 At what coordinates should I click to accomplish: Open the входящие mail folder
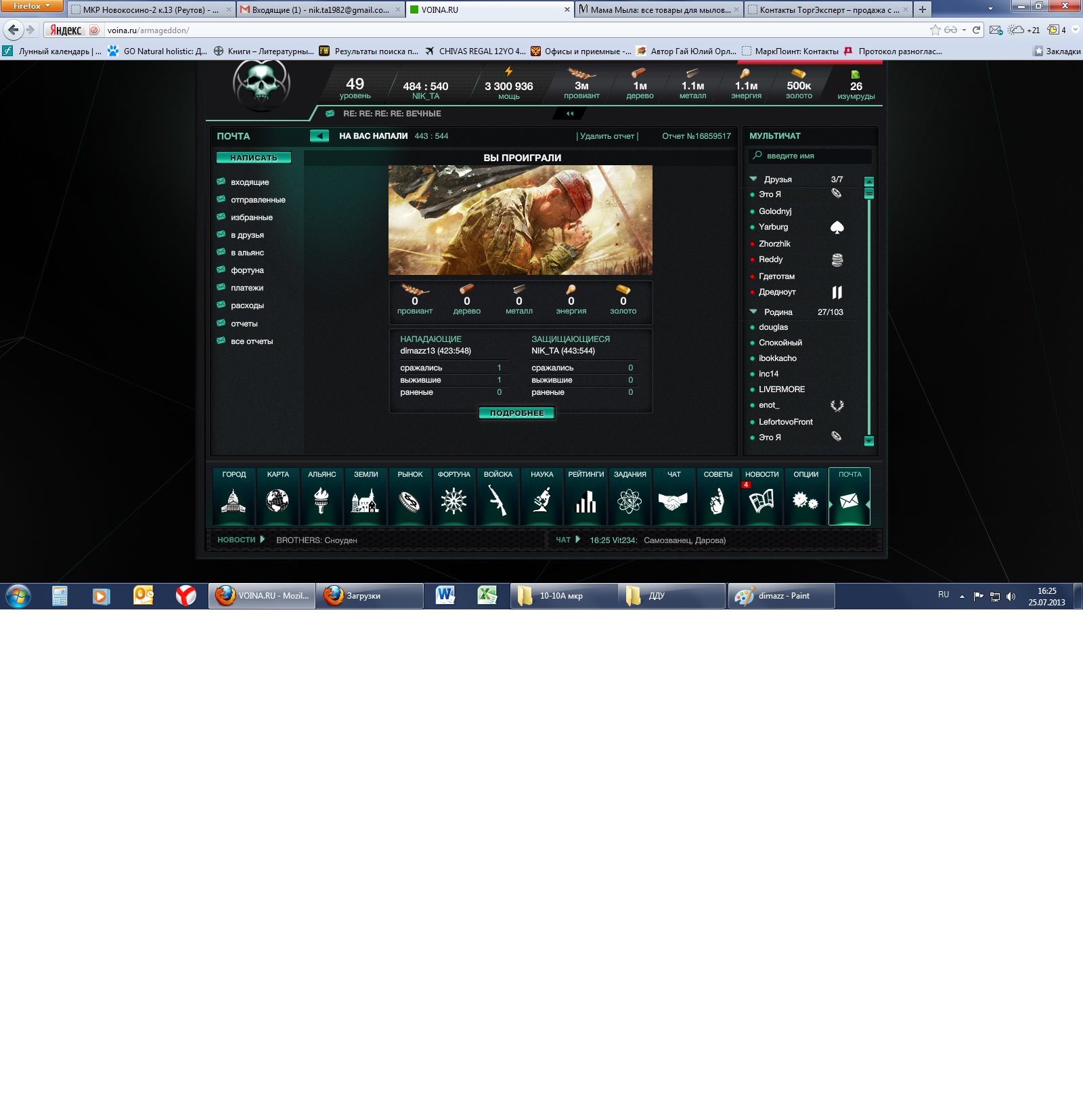pos(250,182)
